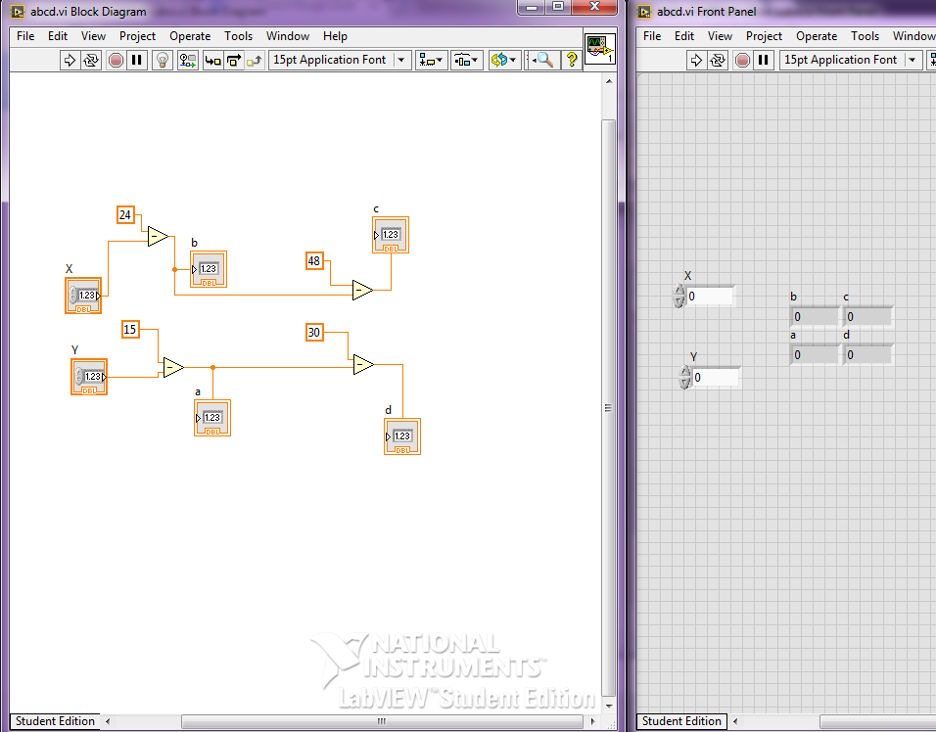
Task: Select X control terminal in block diagram
Action: 83,296
